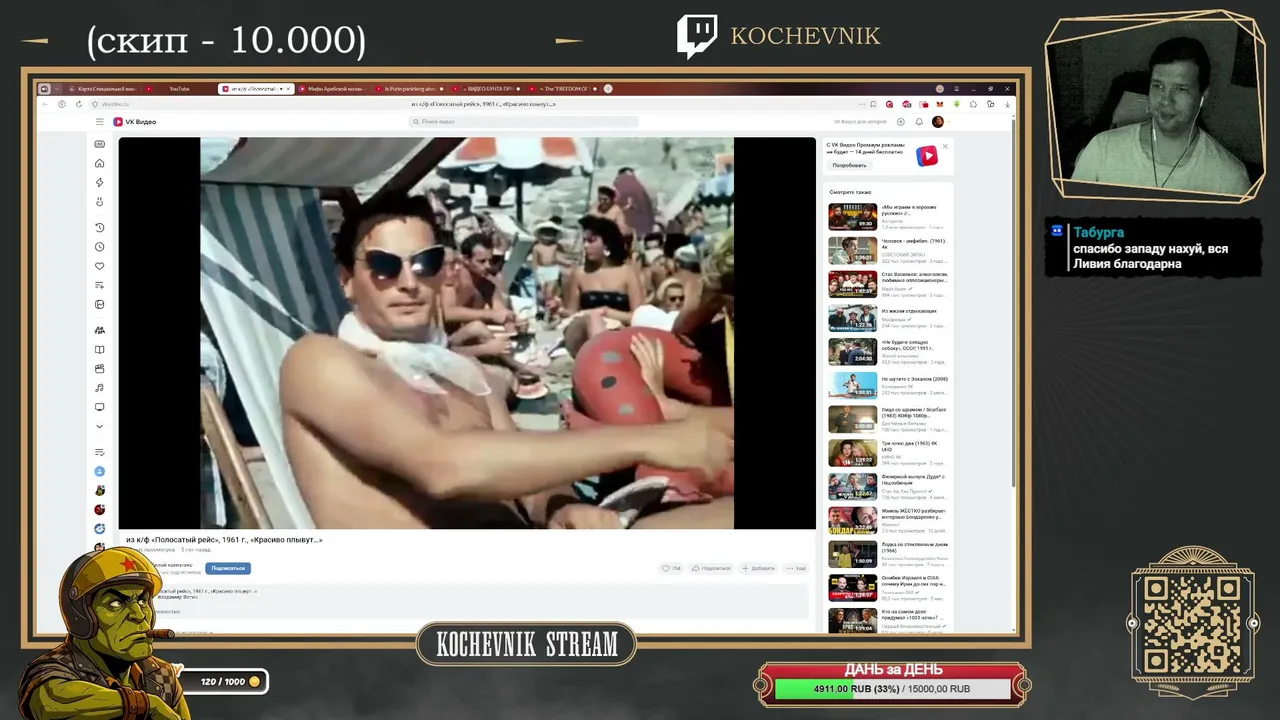
Task: Click the 'Смотрите также' heading
Action: [850, 192]
